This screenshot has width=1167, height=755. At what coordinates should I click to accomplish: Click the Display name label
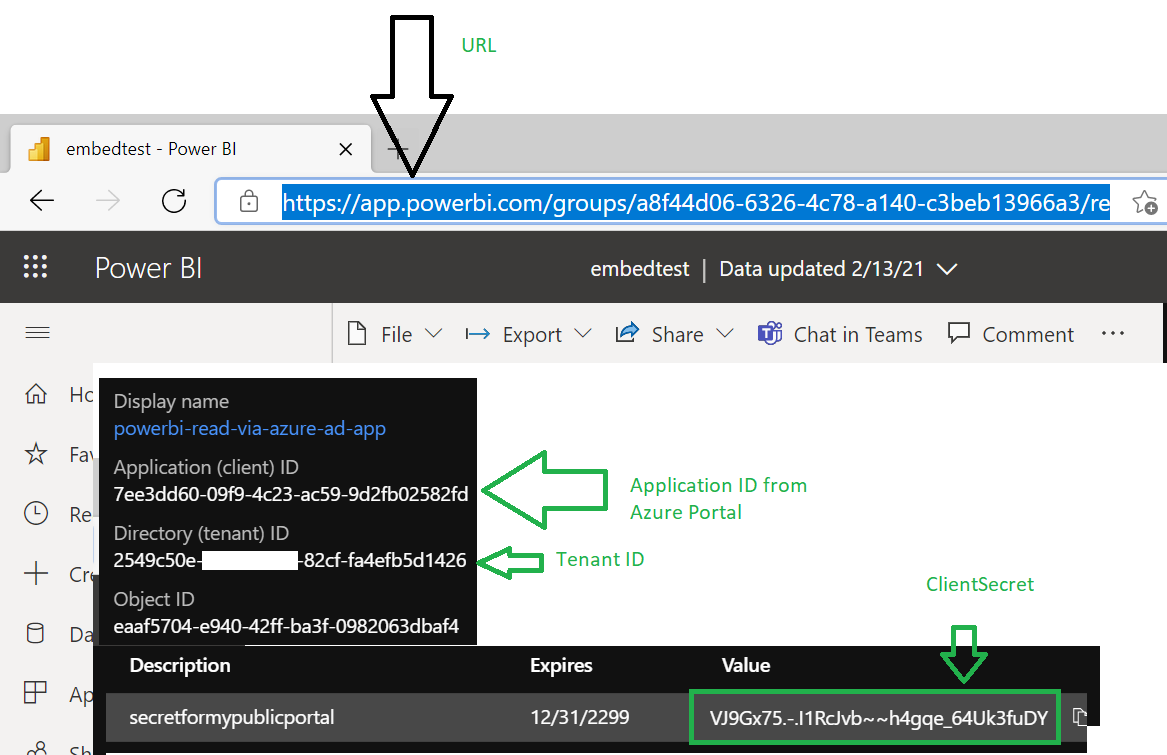click(x=171, y=401)
